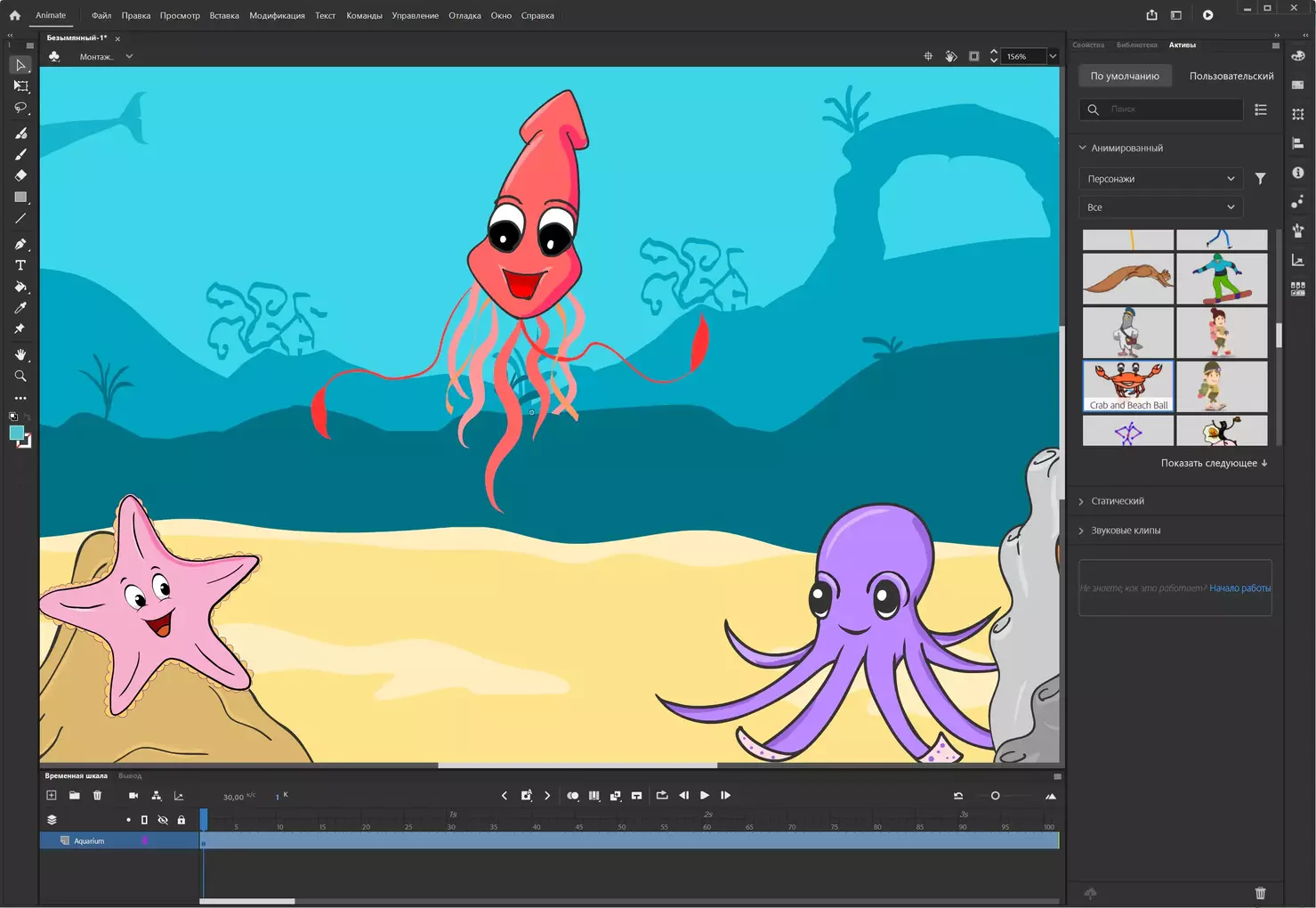Toggle the loop playback button
This screenshot has height=908, width=1316.
tap(661, 796)
